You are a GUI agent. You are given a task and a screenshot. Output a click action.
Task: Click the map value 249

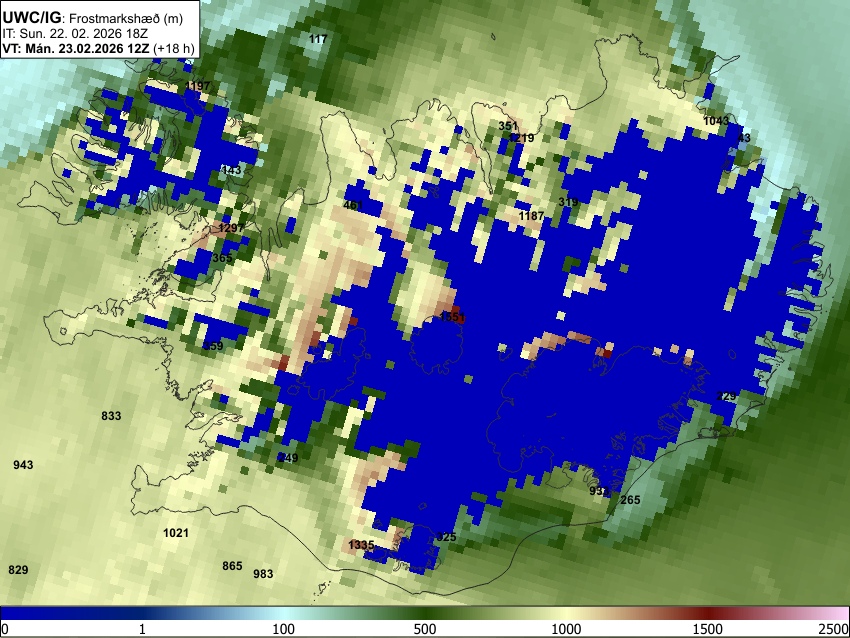pos(288,458)
